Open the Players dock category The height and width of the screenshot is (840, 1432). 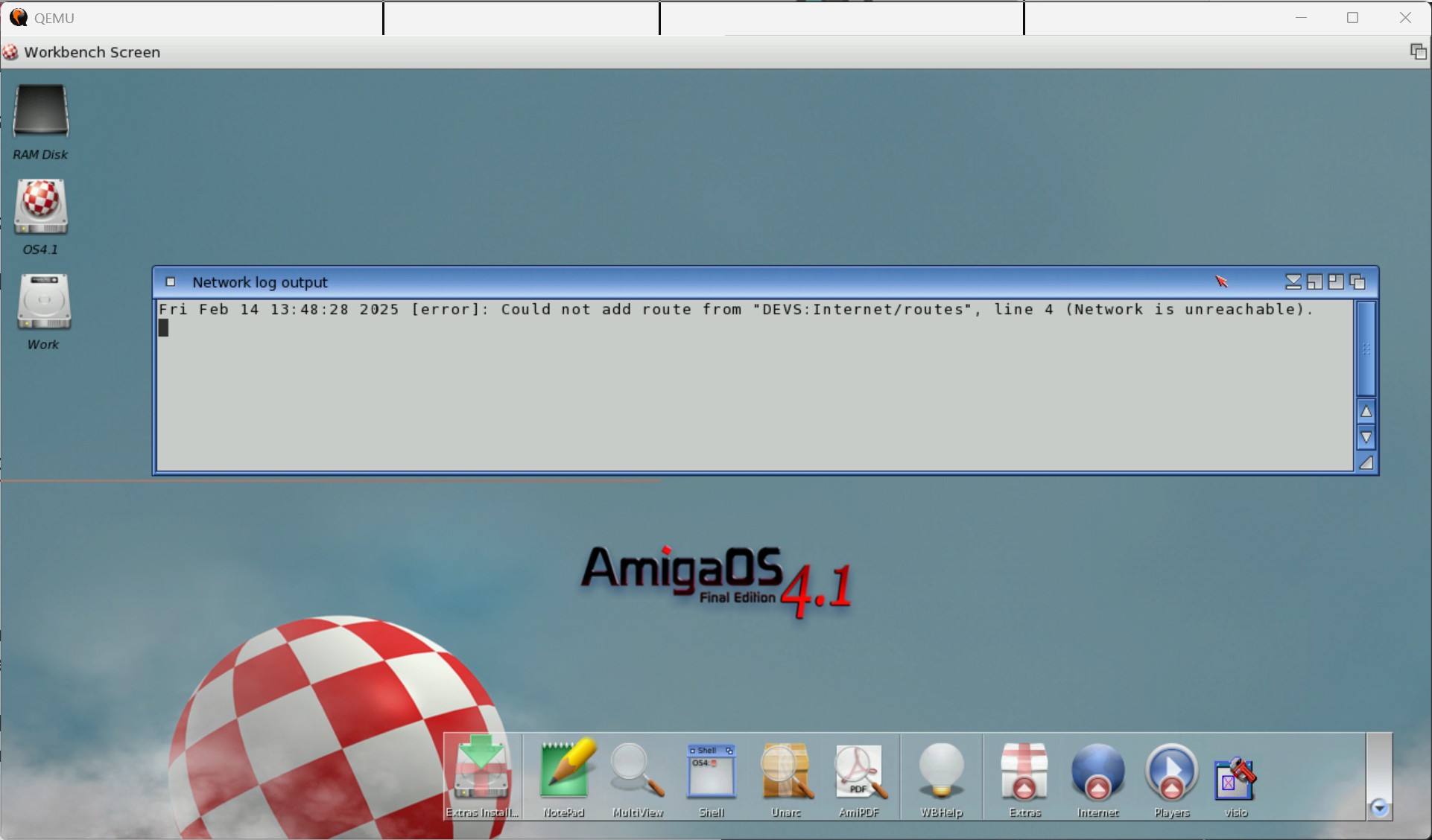pyautogui.click(x=1171, y=776)
